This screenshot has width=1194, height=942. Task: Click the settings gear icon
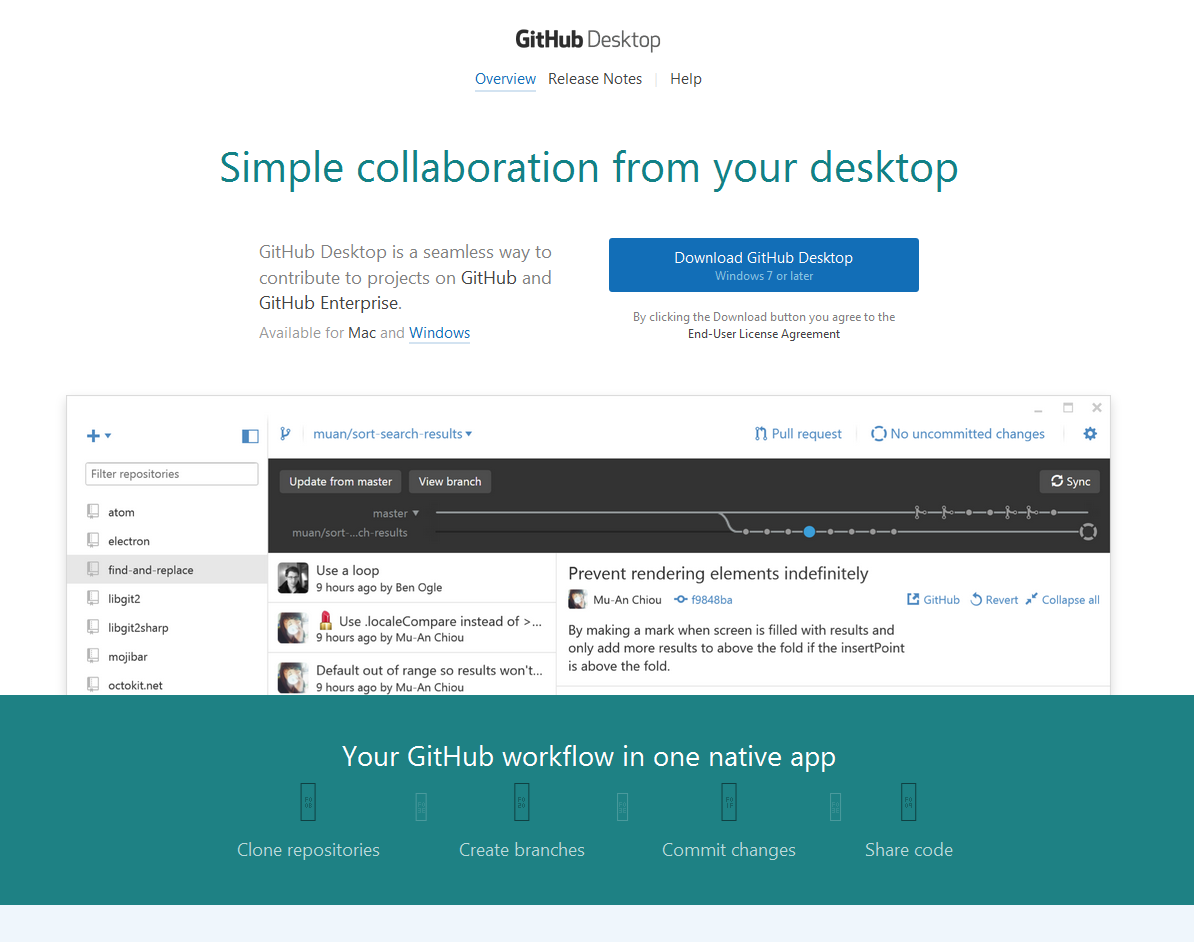click(x=1090, y=434)
